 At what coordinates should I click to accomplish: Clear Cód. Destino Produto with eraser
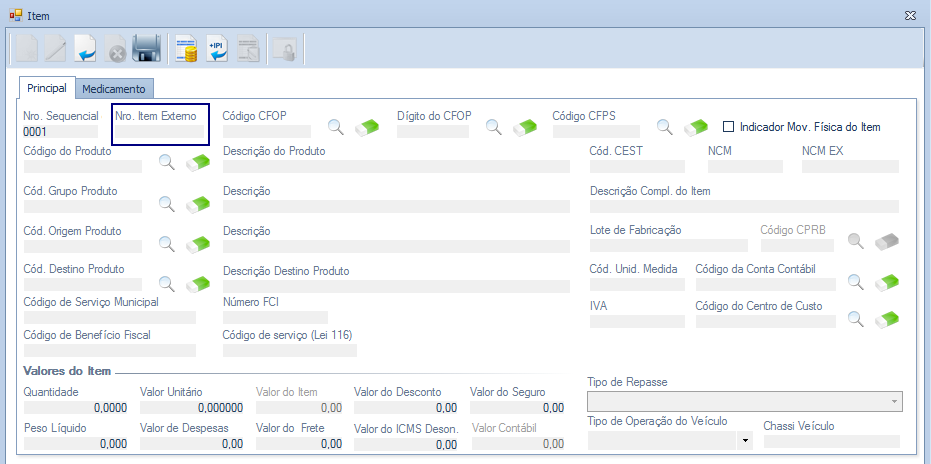pos(198,284)
